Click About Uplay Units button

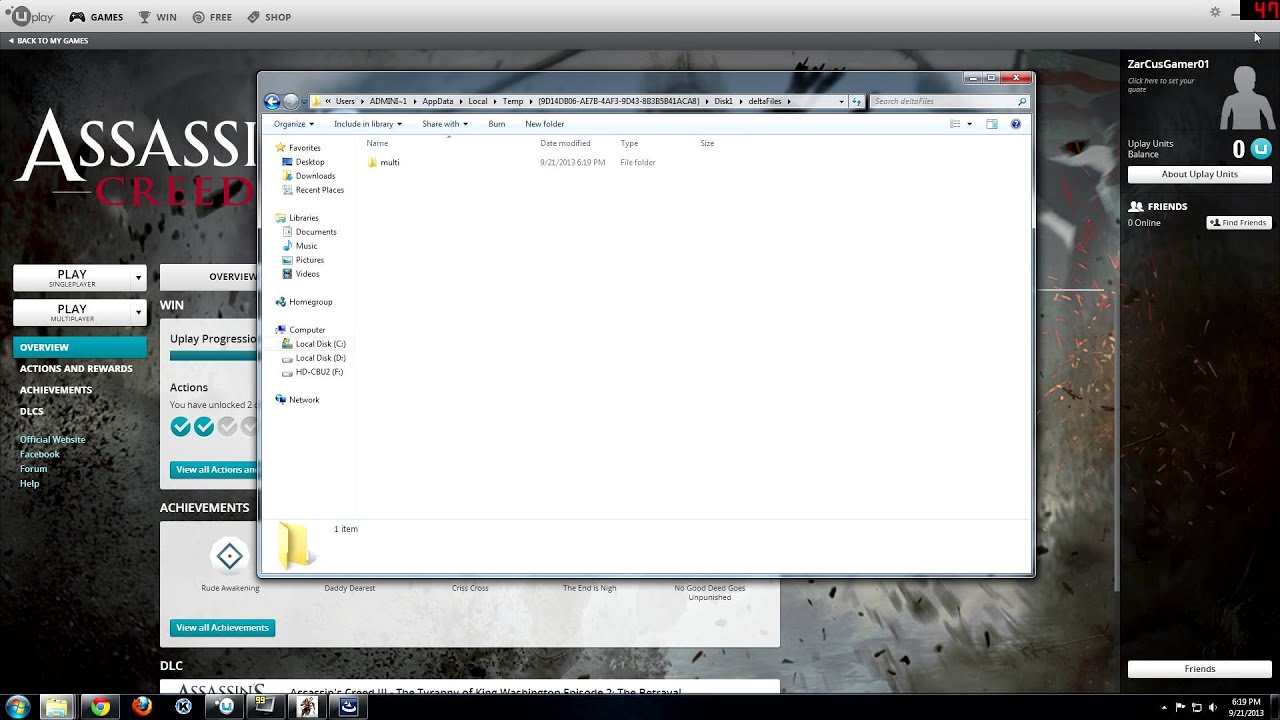(x=1200, y=174)
